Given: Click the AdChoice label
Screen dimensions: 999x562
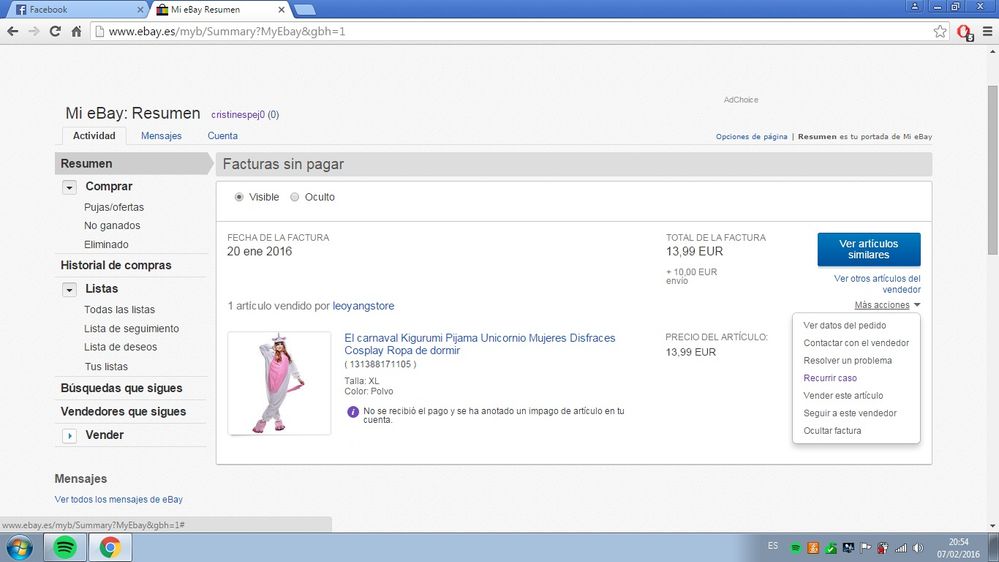Looking at the screenshot, I should point(740,100).
